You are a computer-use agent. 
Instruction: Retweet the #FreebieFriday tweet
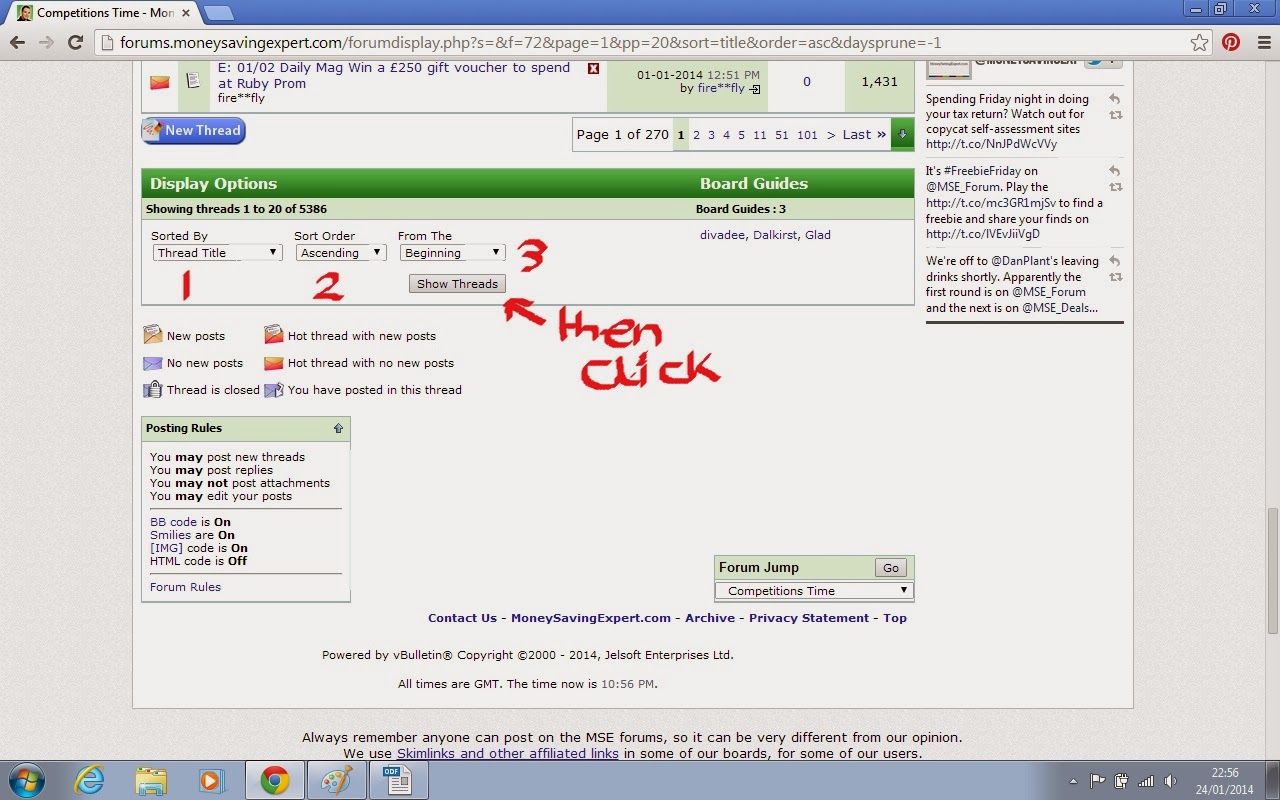coord(1115,187)
